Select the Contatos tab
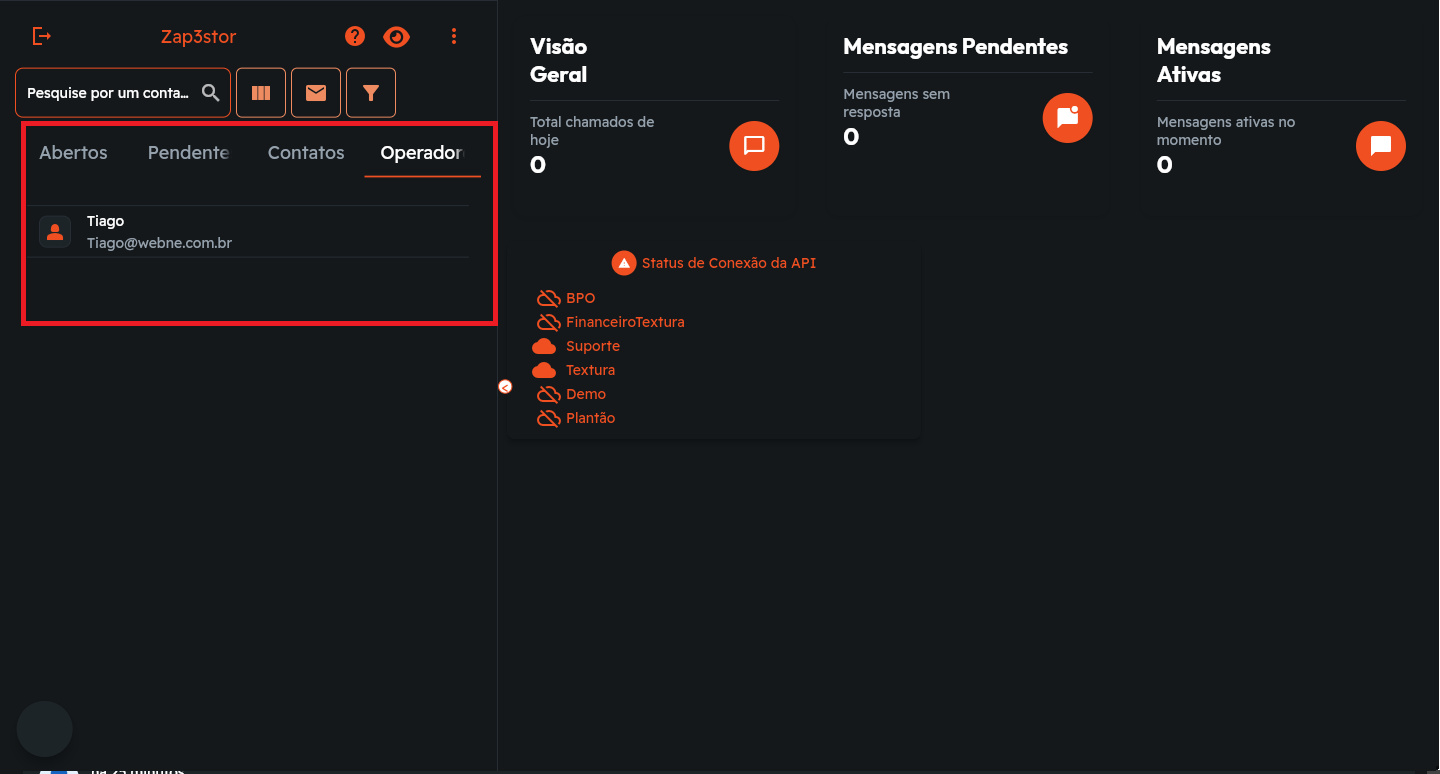Image resolution: width=1440 pixels, height=774 pixels. point(306,153)
